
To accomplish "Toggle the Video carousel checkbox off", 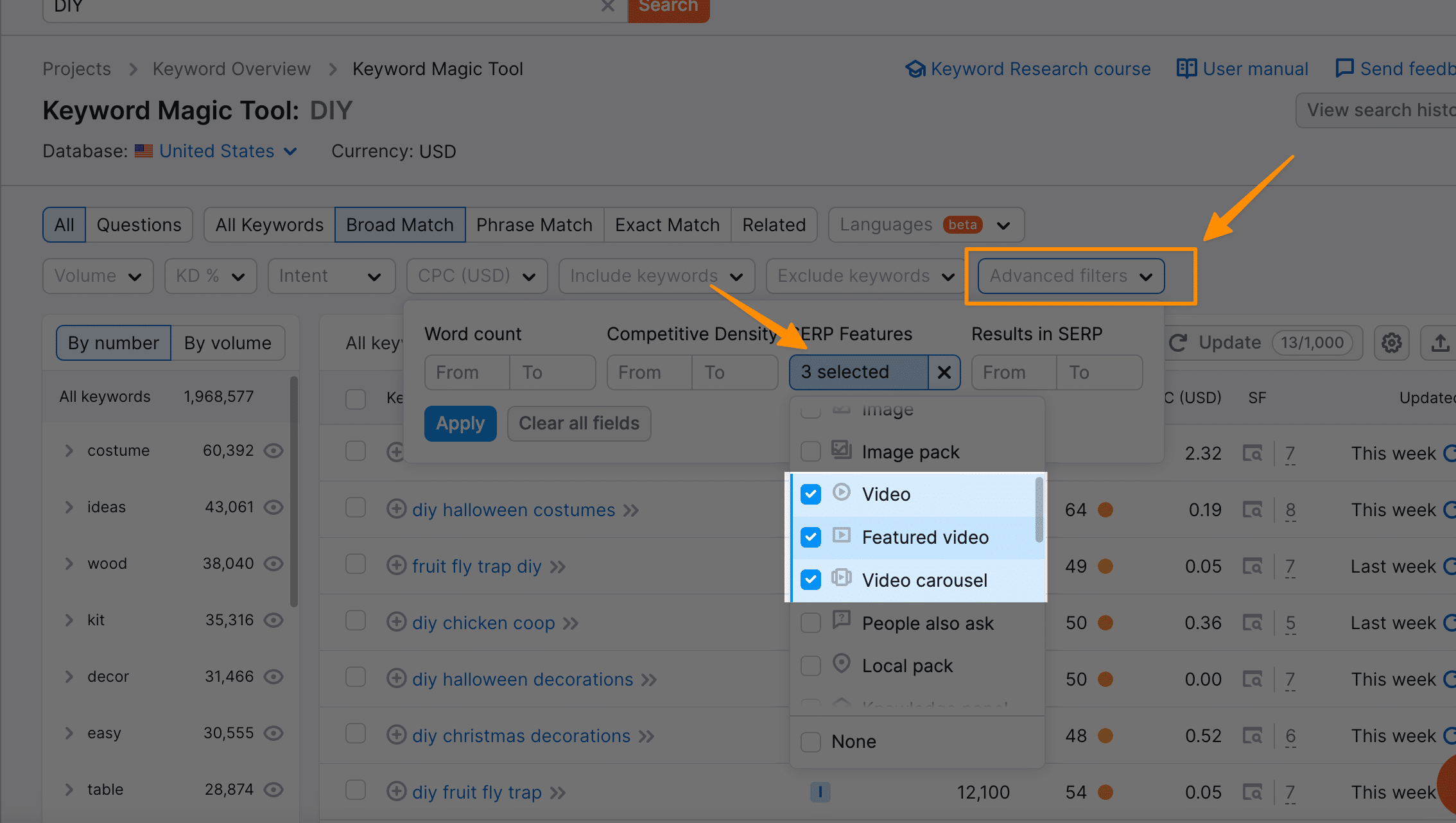I will point(812,579).
